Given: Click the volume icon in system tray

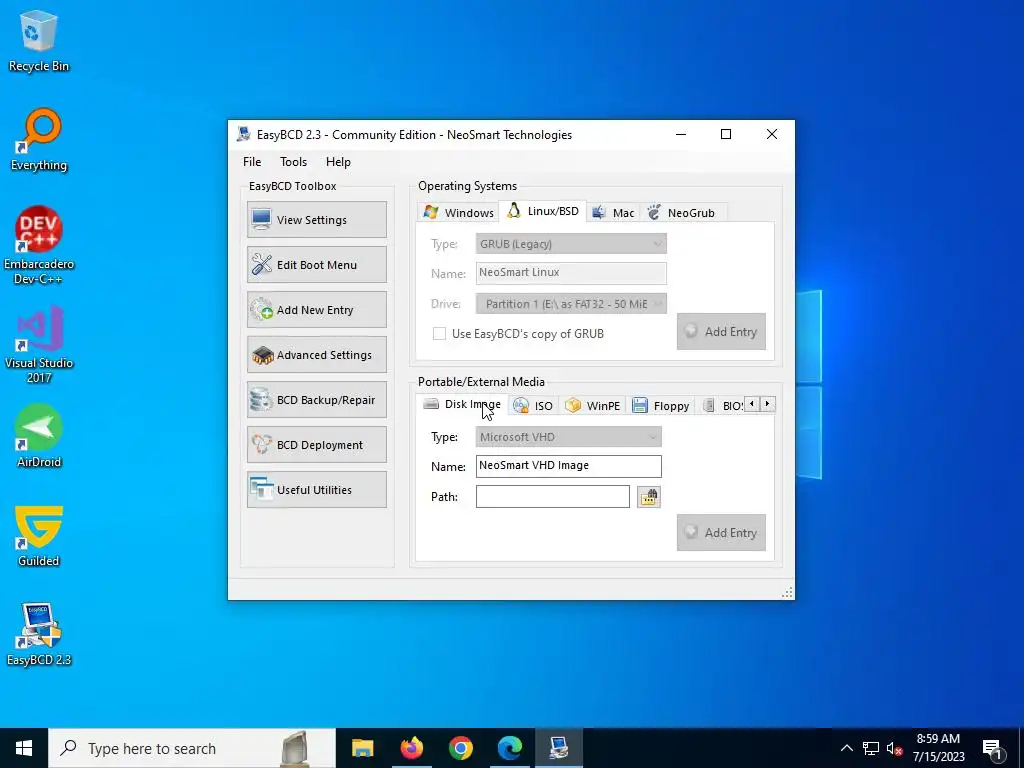Looking at the screenshot, I should tap(894, 748).
